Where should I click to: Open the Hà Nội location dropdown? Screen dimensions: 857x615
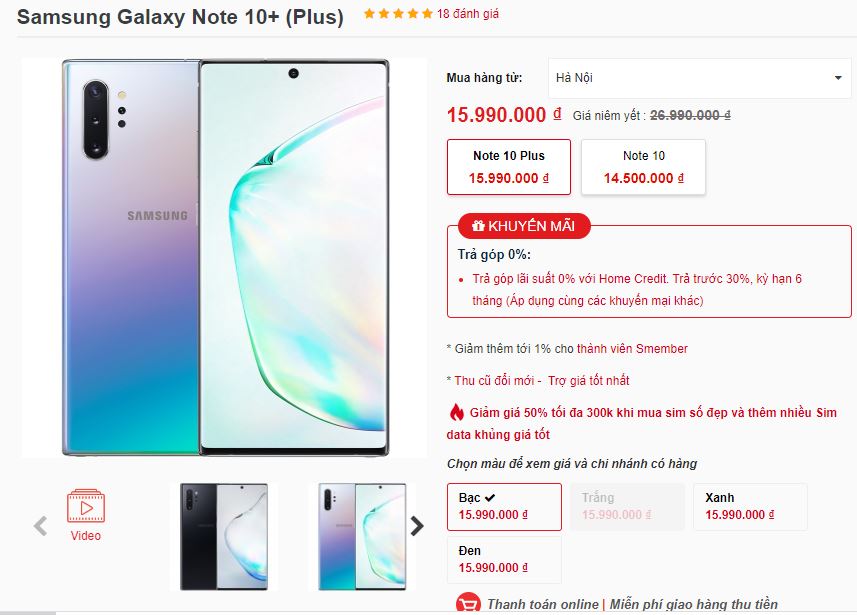point(699,78)
